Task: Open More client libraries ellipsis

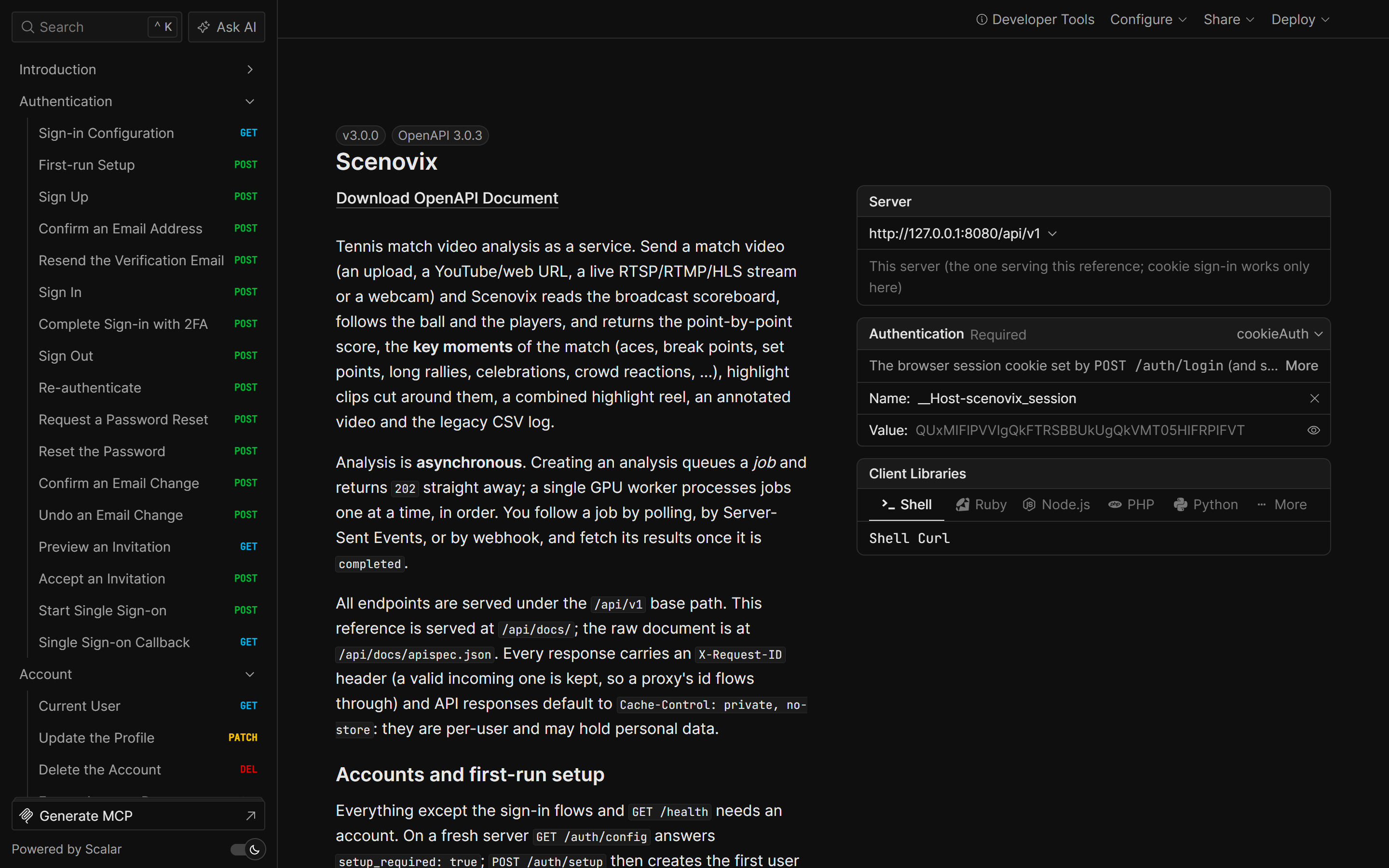Action: tap(1262, 504)
